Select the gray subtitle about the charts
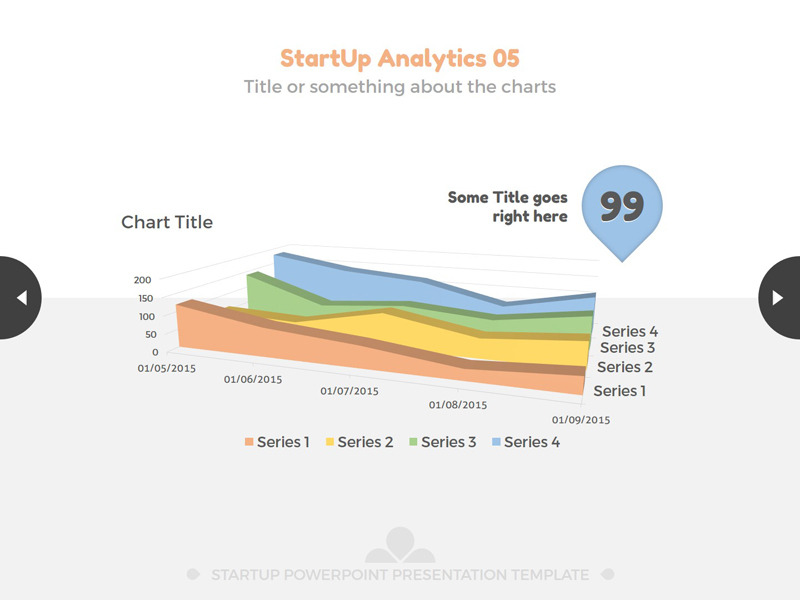 400,87
